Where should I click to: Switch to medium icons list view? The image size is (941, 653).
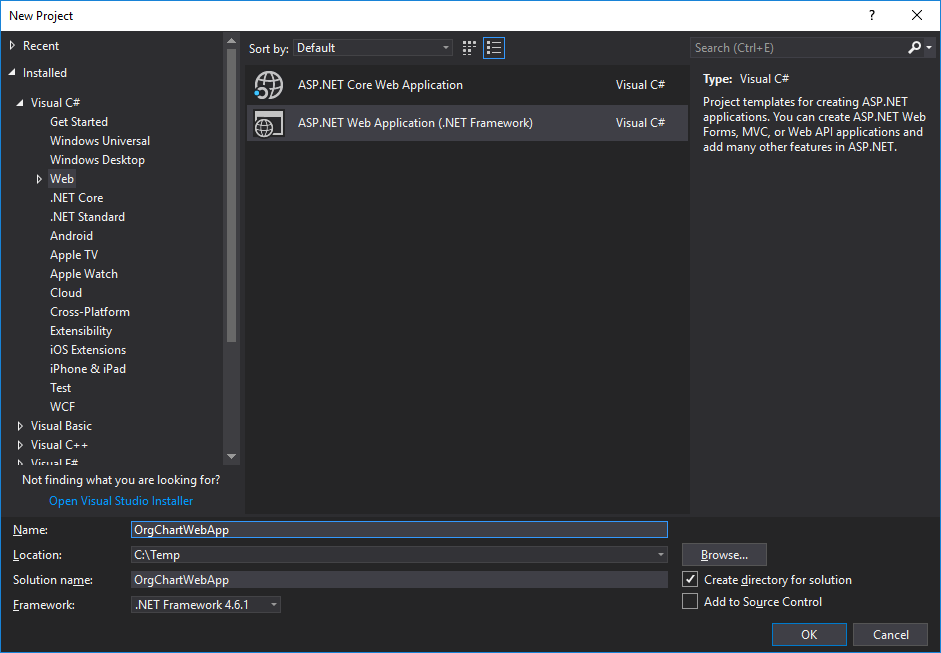pos(494,48)
